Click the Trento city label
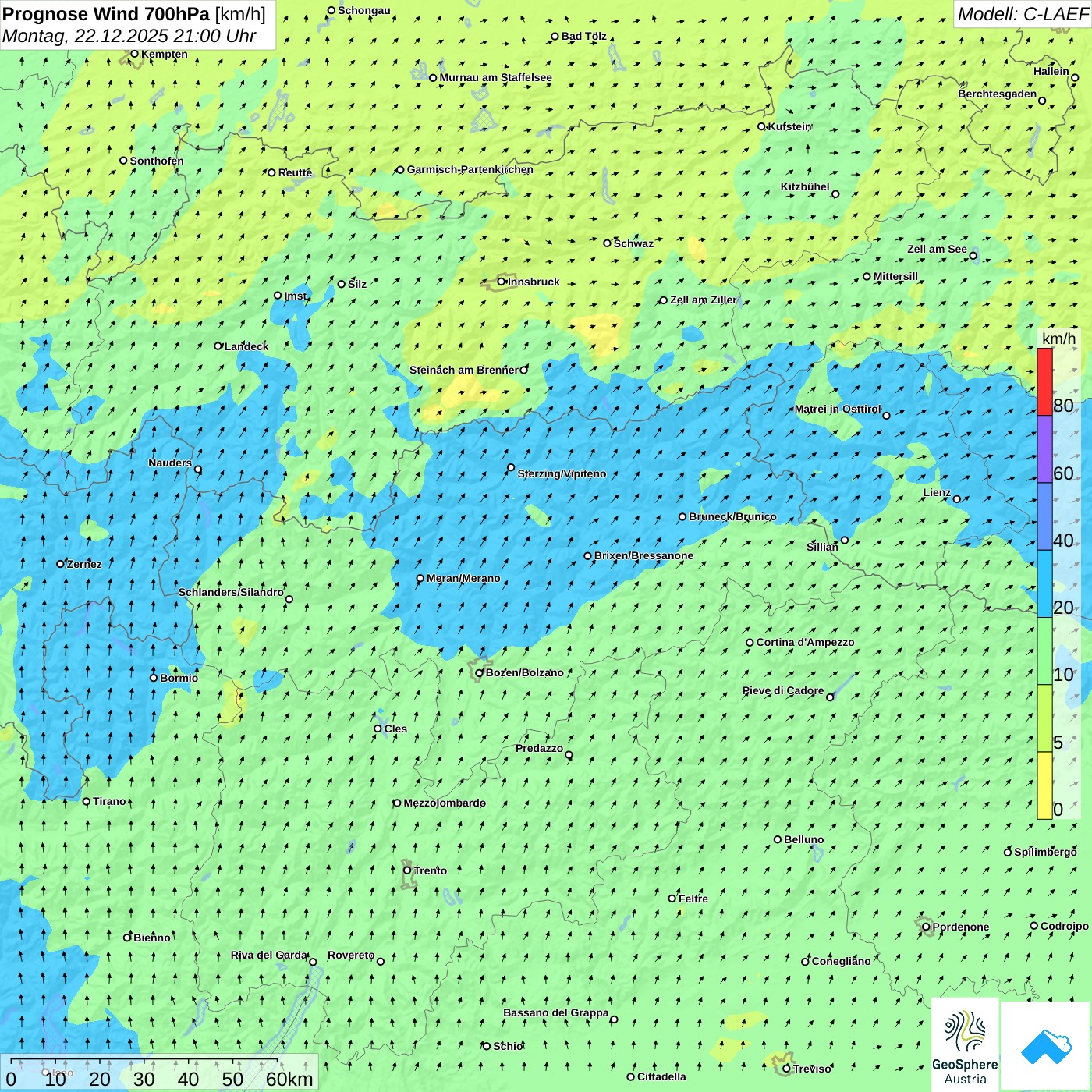1092x1092 pixels. [431, 870]
